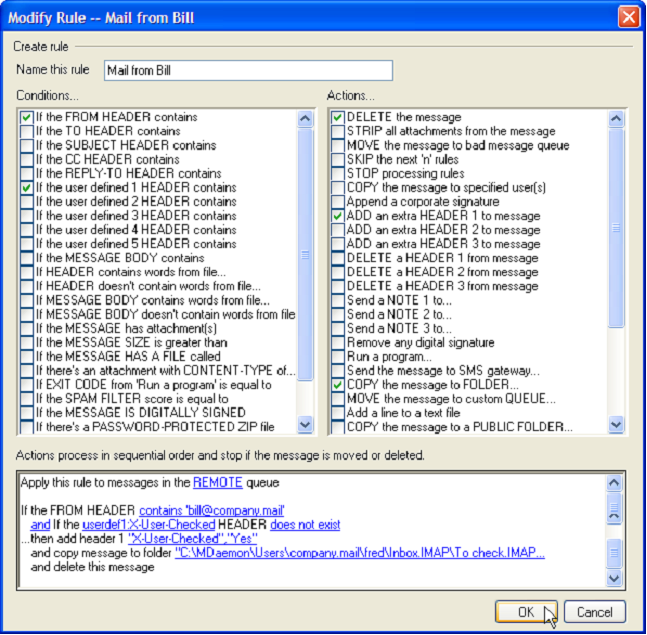The image size is (647, 635).
Task: Check 'MESSAGE SIZE is greater than'
Action: tap(26, 342)
